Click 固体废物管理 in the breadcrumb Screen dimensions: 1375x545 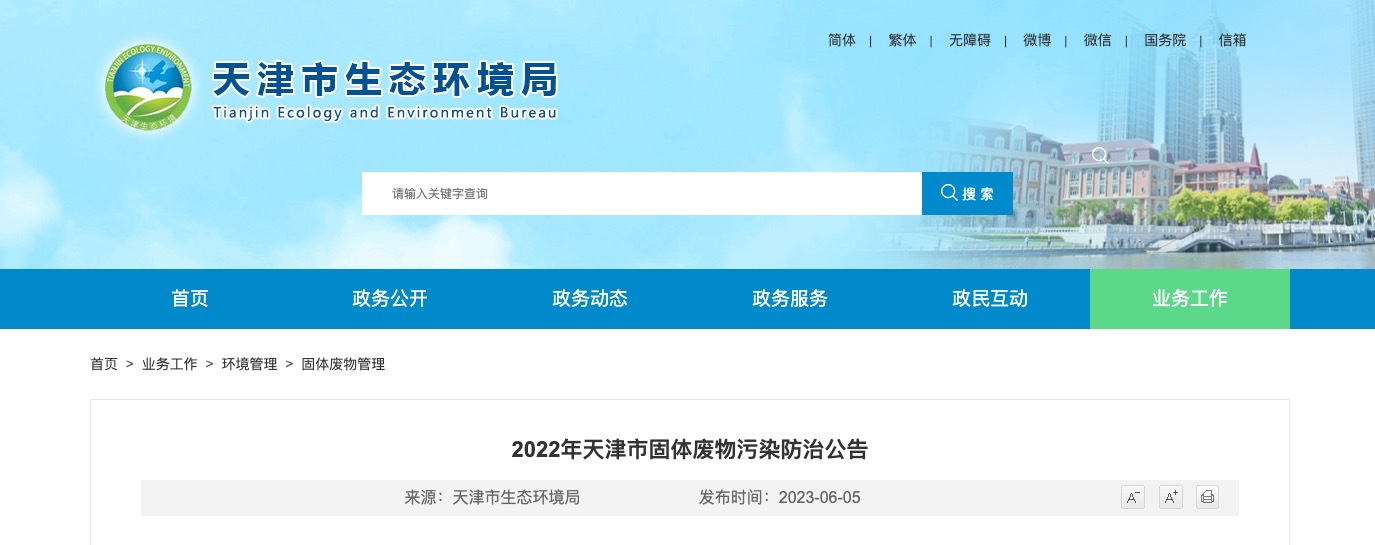(343, 364)
